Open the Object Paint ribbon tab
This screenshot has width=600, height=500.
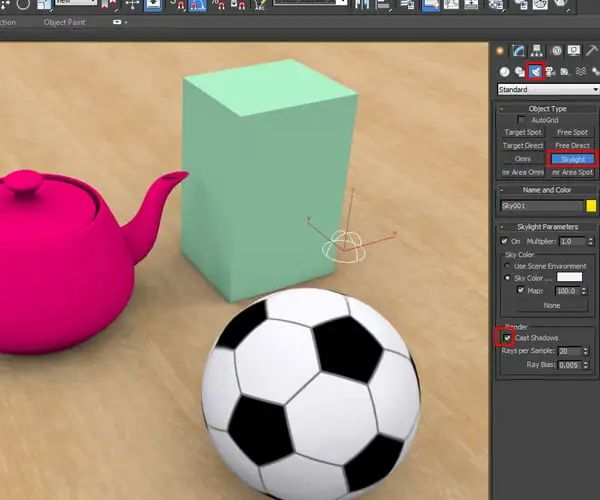click(64, 22)
